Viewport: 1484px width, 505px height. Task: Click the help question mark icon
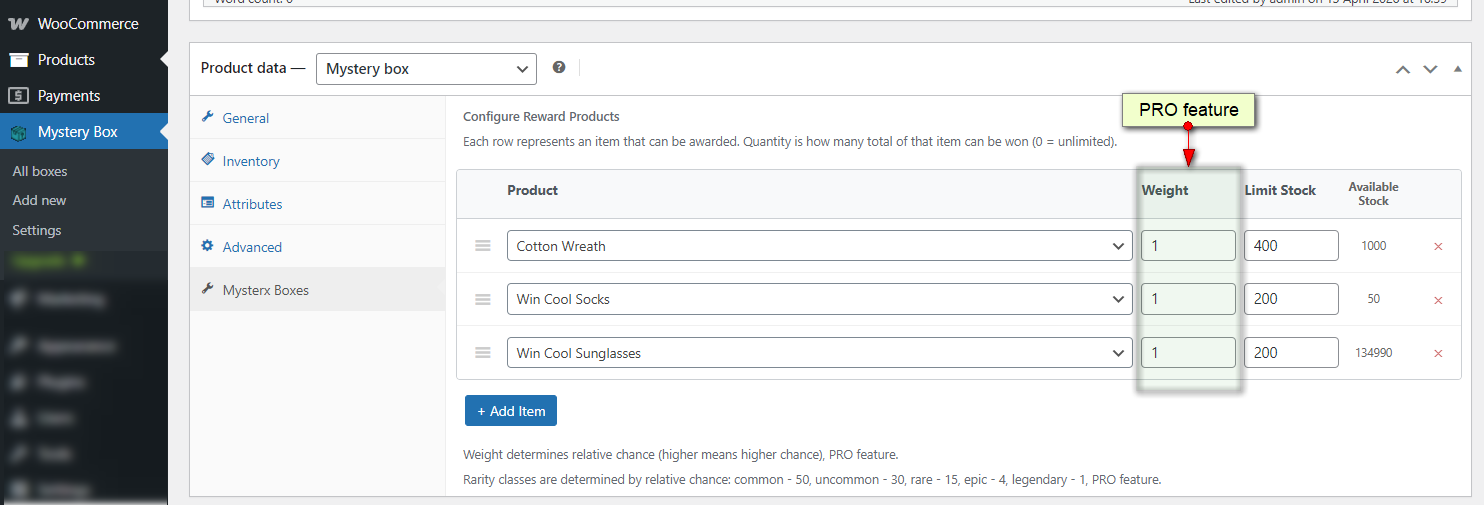(559, 67)
